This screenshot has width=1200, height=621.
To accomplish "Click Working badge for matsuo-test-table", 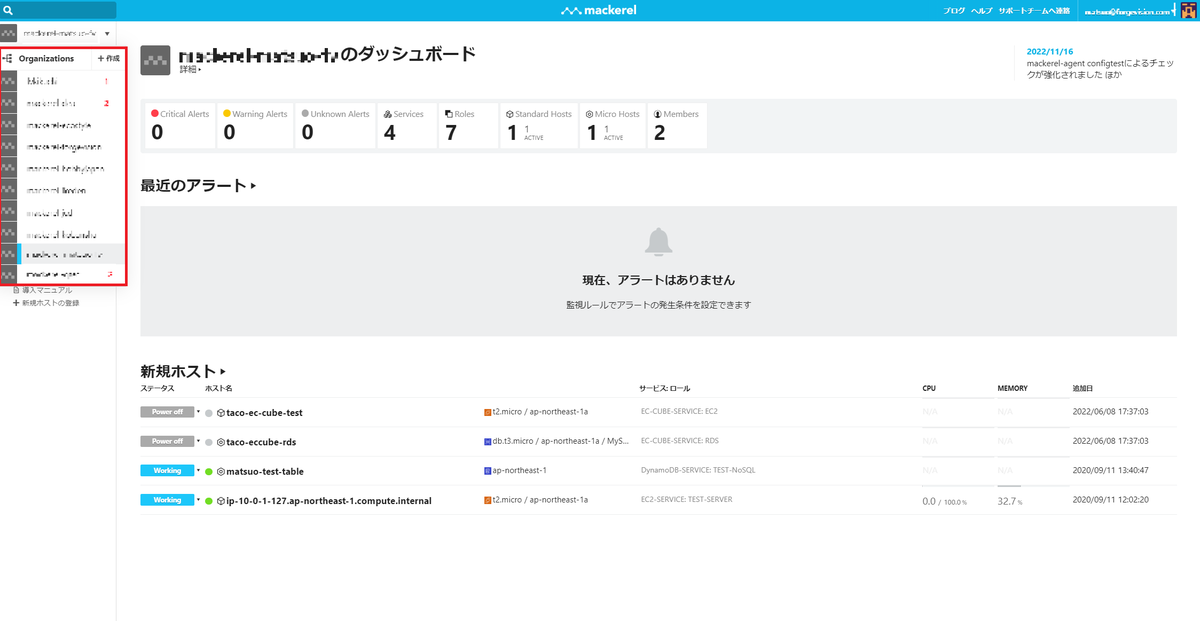I will 167,470.
